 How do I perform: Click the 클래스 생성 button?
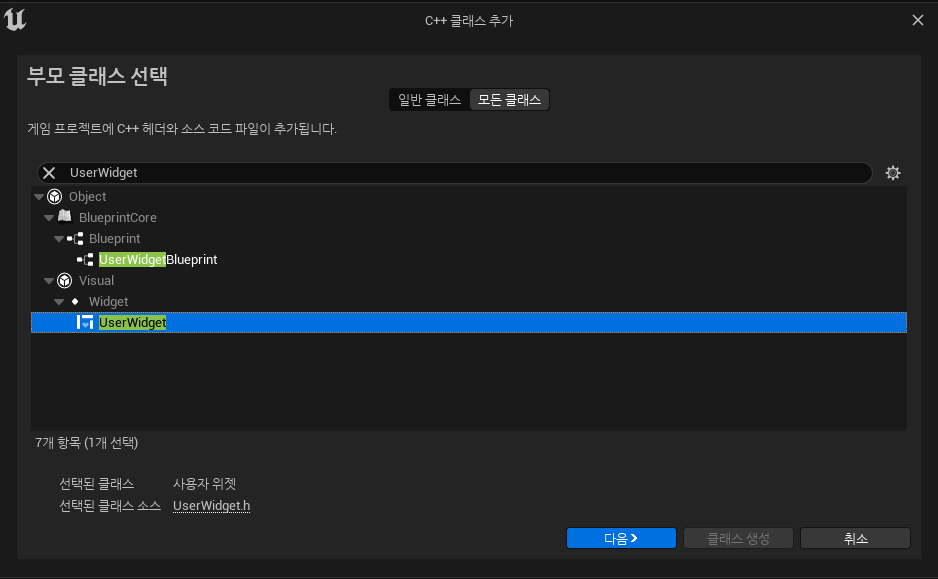[x=738, y=538]
